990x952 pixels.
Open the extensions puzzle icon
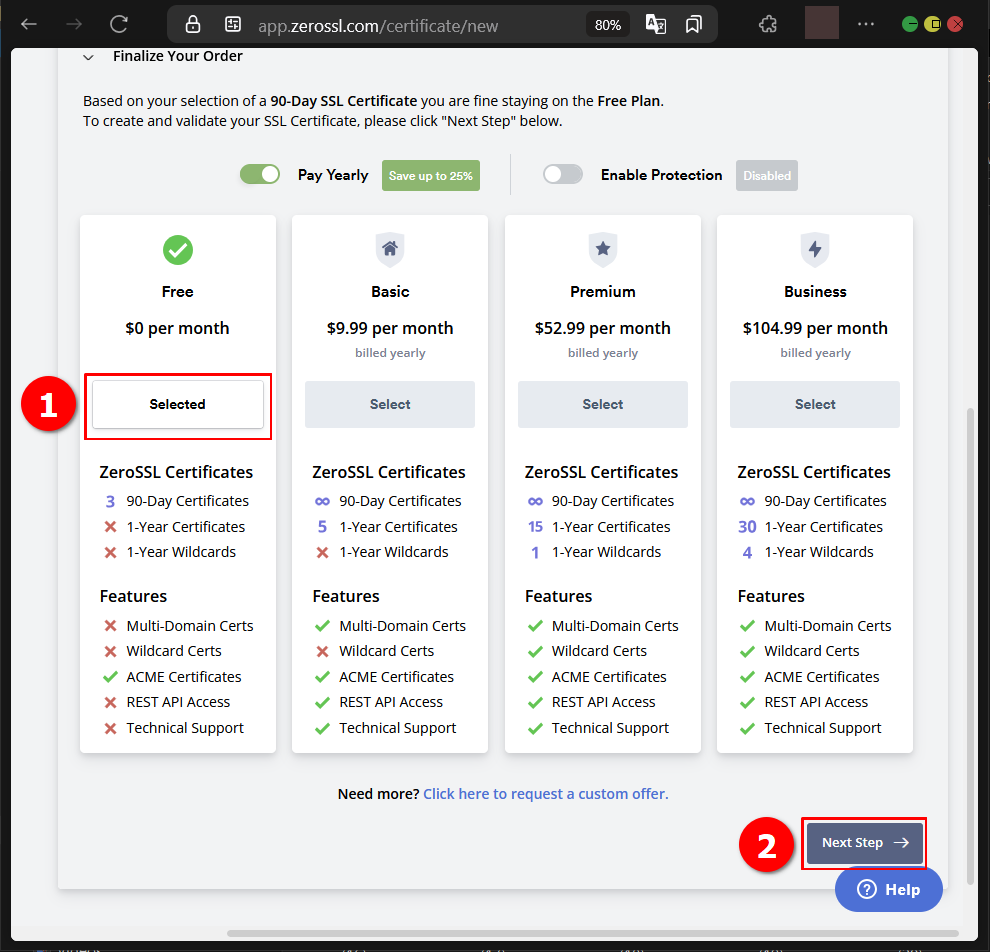coord(768,25)
